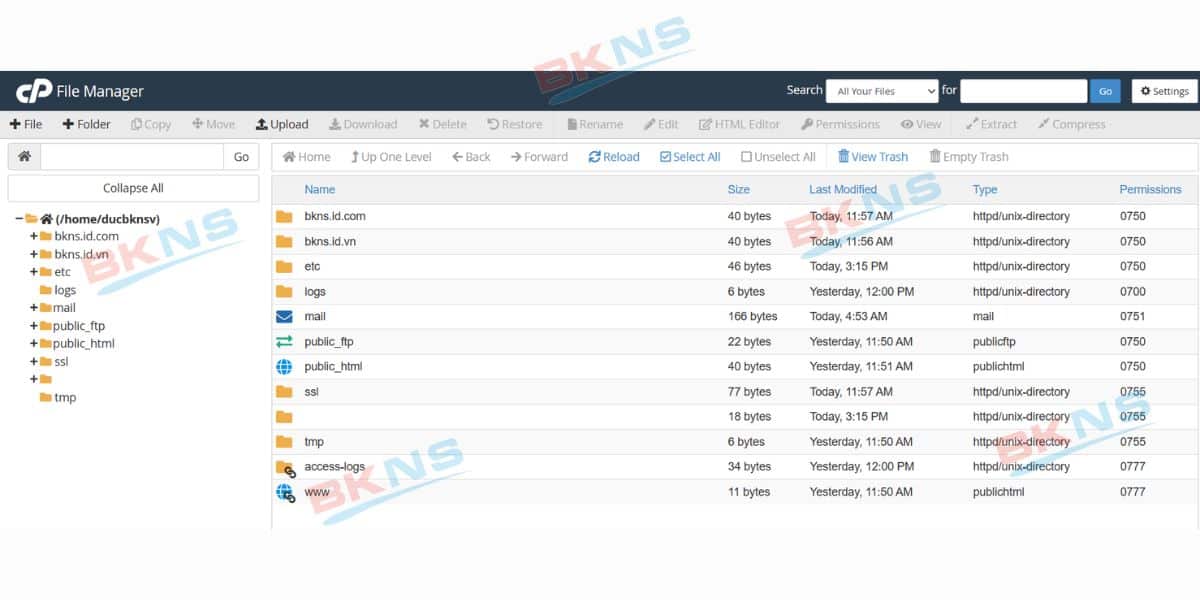
Task: Click the directory path input field
Action: pyautogui.click(x=132, y=156)
